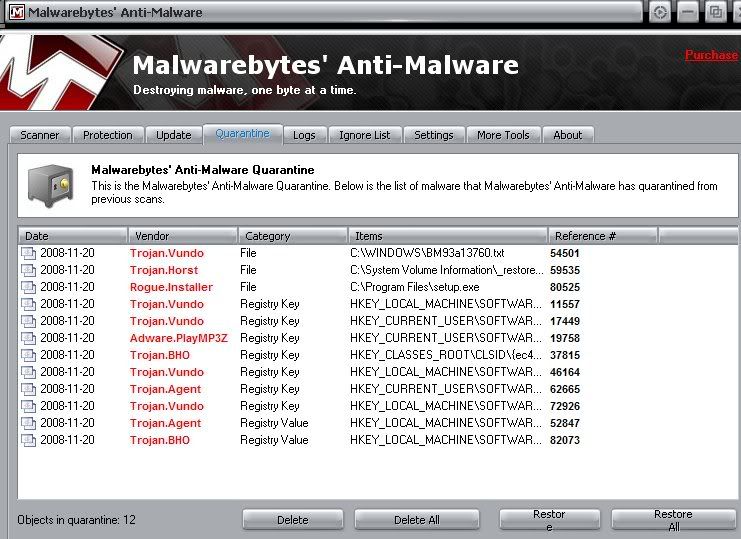The width and height of the screenshot is (741, 539).
Task: Switch to the Protection tab
Action: point(108,135)
